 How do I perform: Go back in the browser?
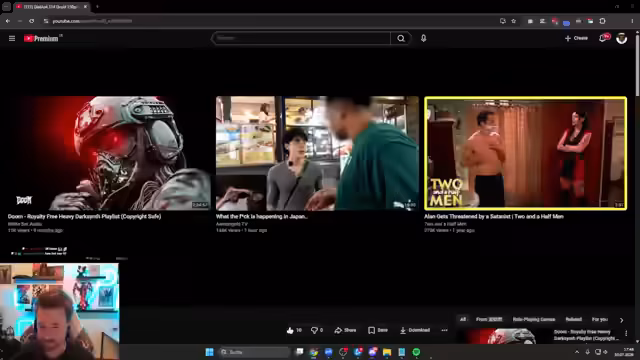(8, 21)
